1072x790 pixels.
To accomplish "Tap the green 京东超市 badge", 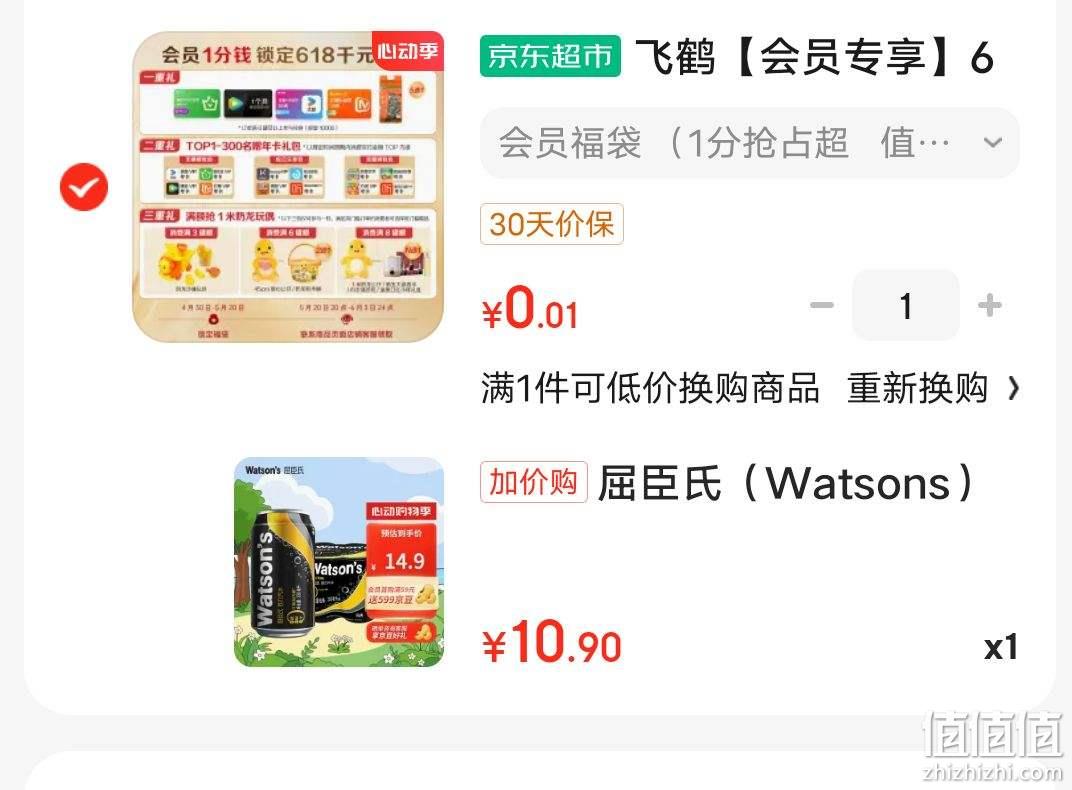I will click(550, 56).
